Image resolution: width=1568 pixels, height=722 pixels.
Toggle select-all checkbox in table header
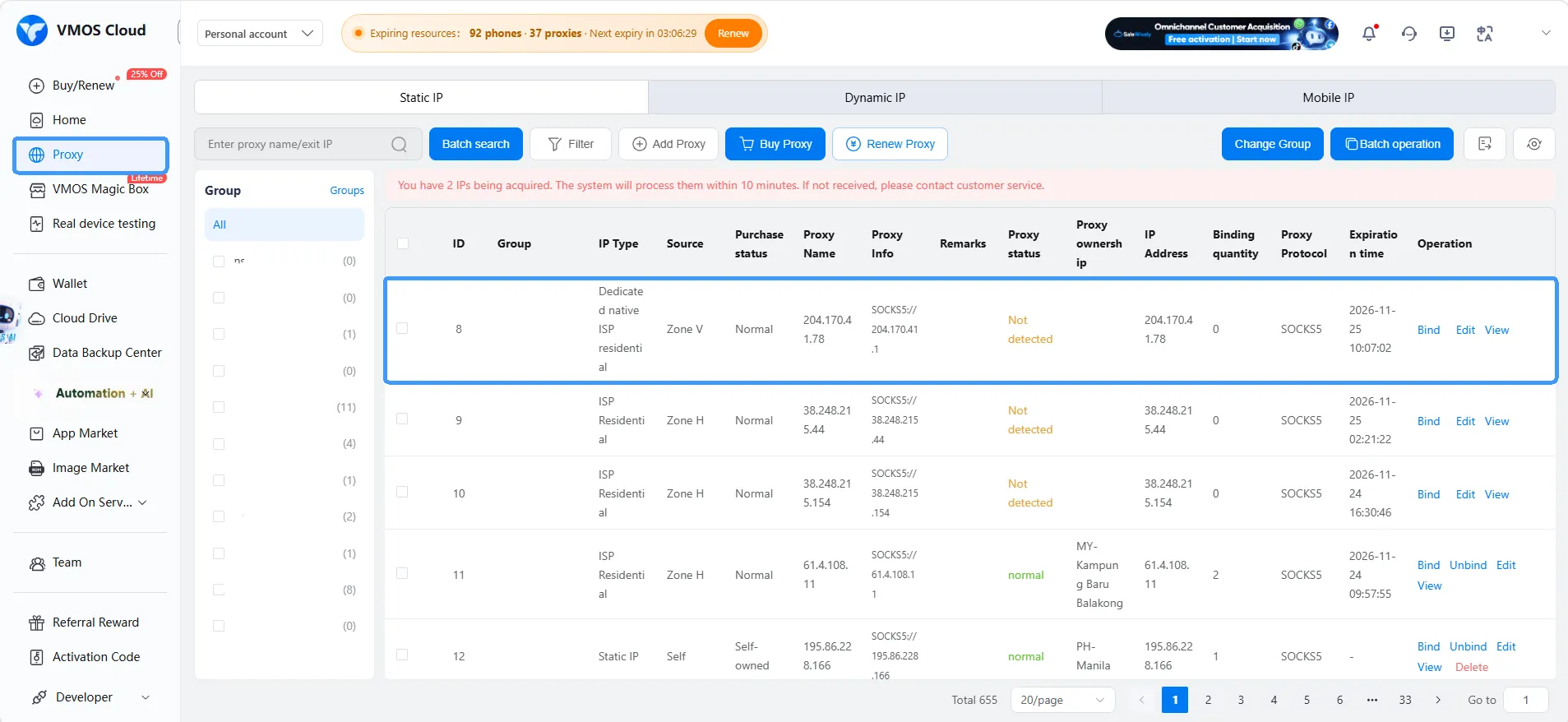coord(403,243)
